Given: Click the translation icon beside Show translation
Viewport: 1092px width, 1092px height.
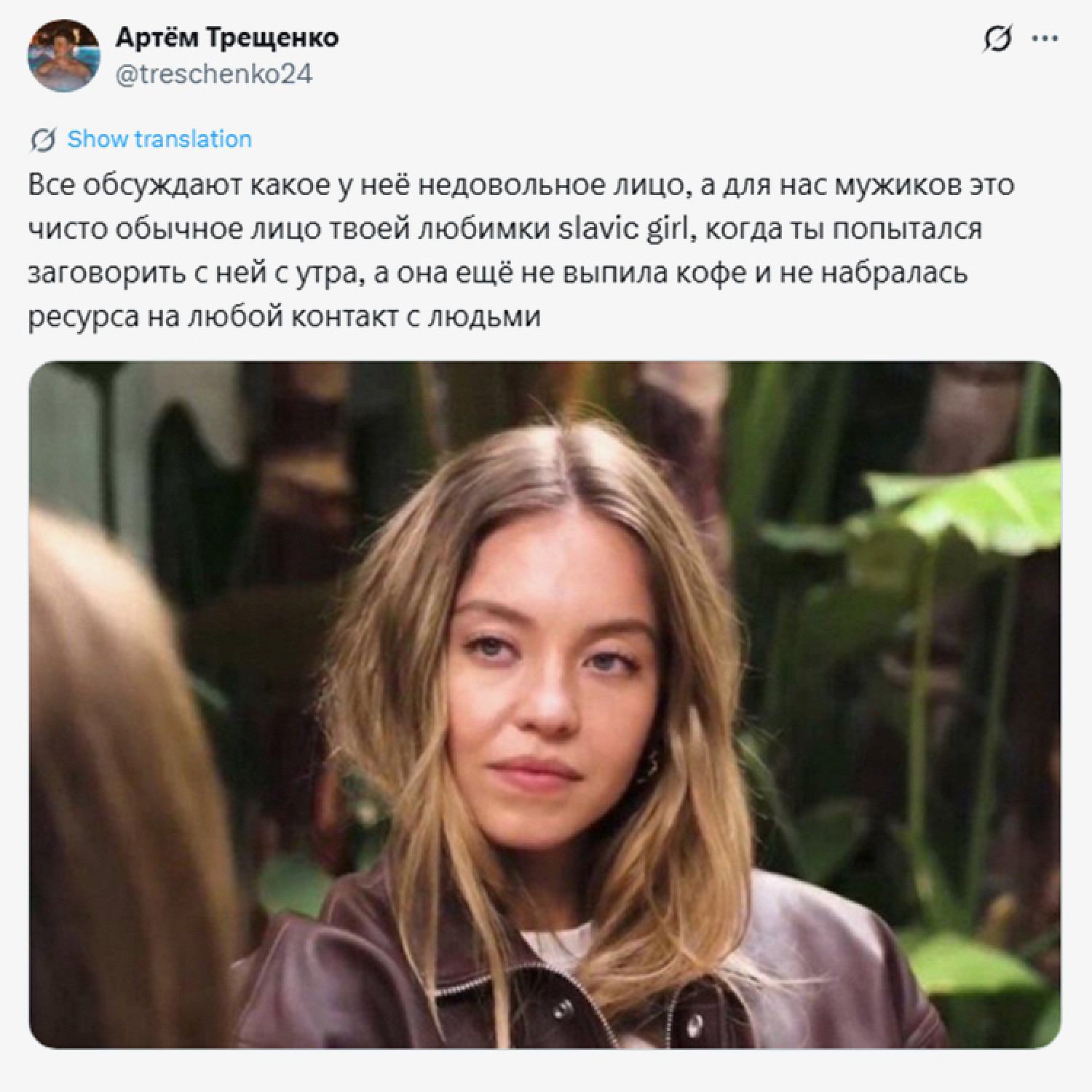Looking at the screenshot, I should point(43,139).
